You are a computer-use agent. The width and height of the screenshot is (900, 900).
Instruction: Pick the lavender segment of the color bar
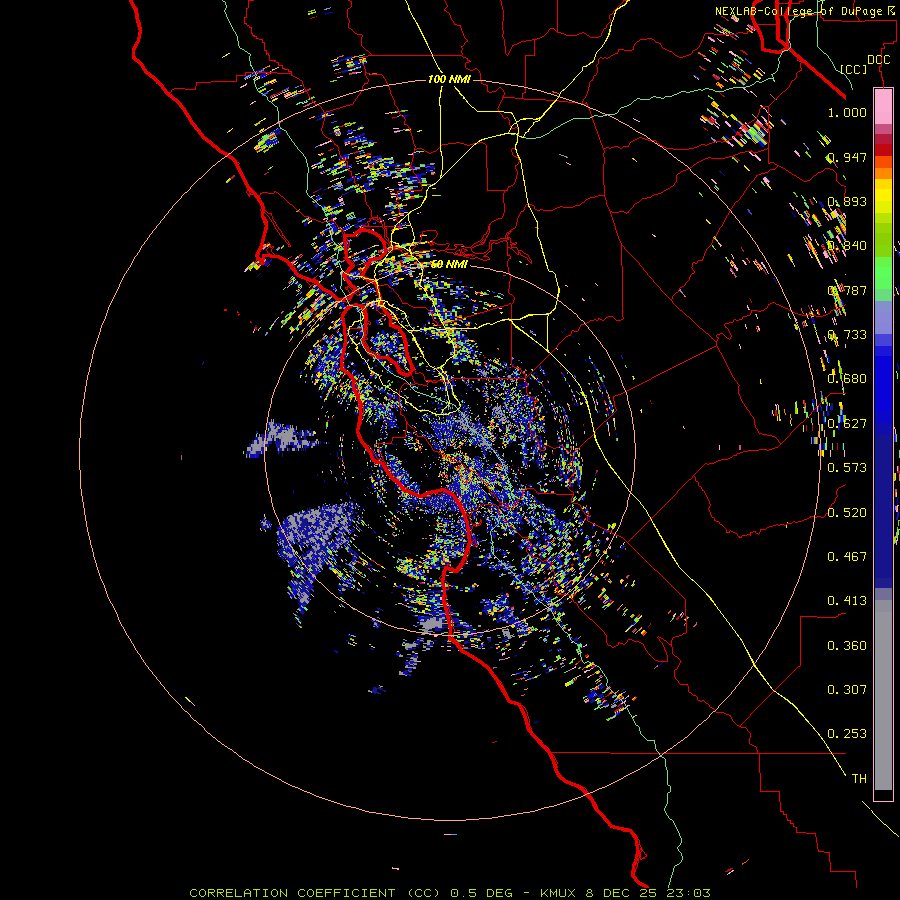(883, 317)
